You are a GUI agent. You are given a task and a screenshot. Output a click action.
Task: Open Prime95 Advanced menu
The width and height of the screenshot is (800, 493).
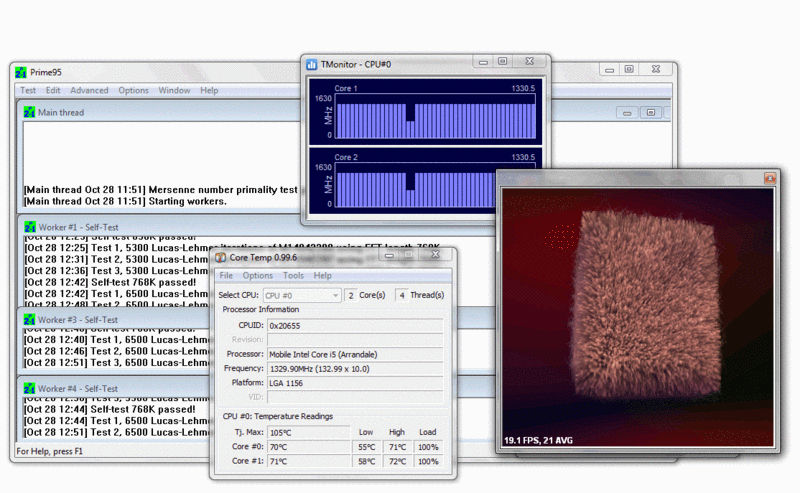pyautogui.click(x=89, y=90)
